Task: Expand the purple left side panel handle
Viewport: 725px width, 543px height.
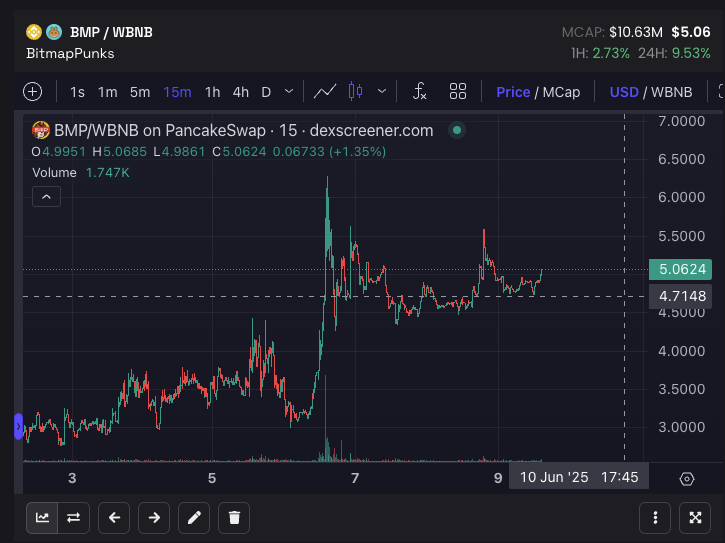Action: [x=18, y=426]
